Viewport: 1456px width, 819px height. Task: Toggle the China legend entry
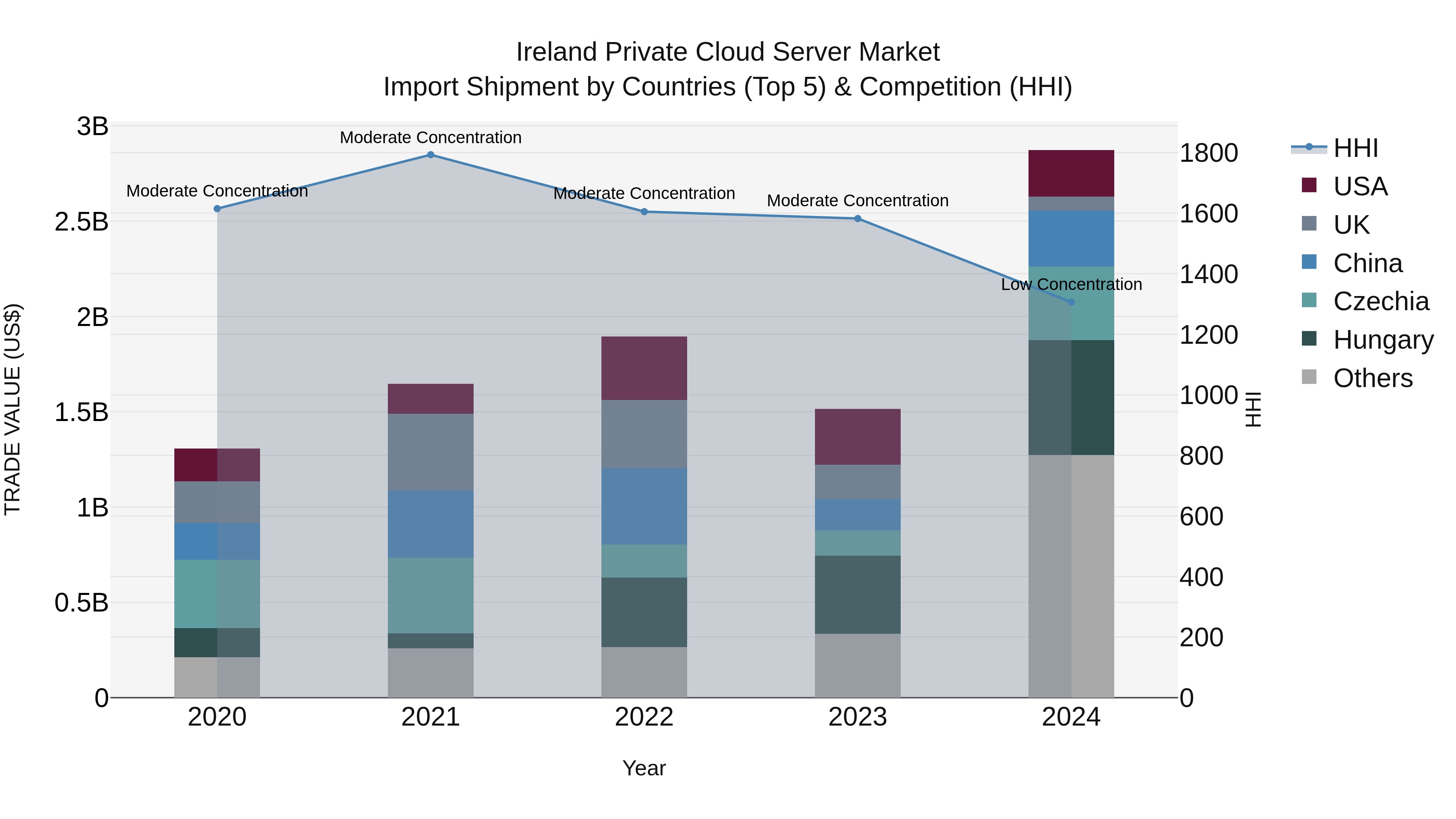coord(1351,263)
